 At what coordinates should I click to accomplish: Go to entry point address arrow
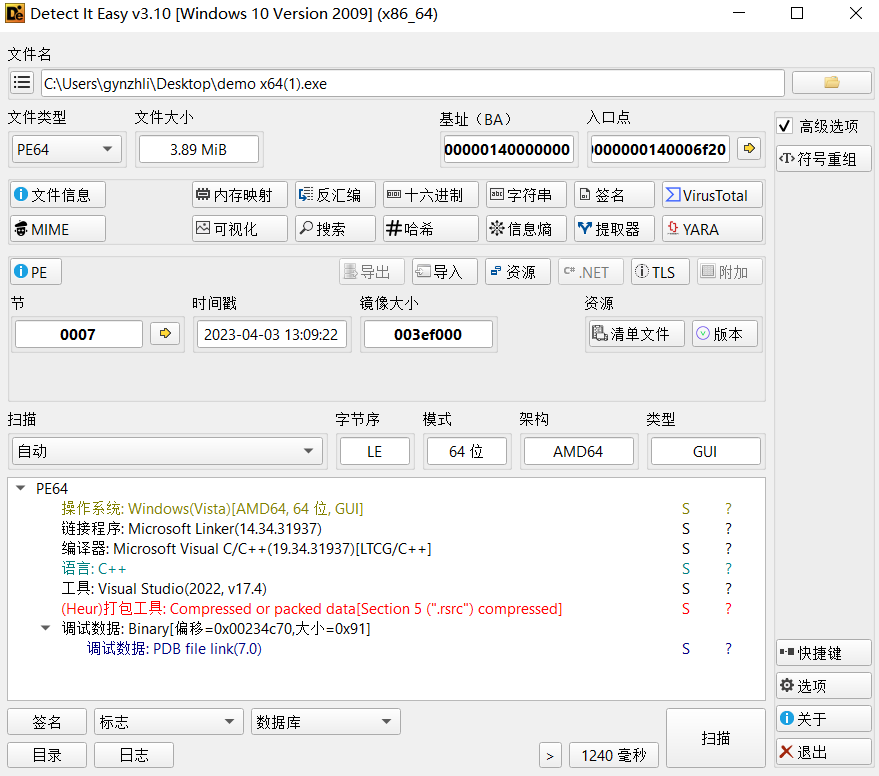coord(749,149)
